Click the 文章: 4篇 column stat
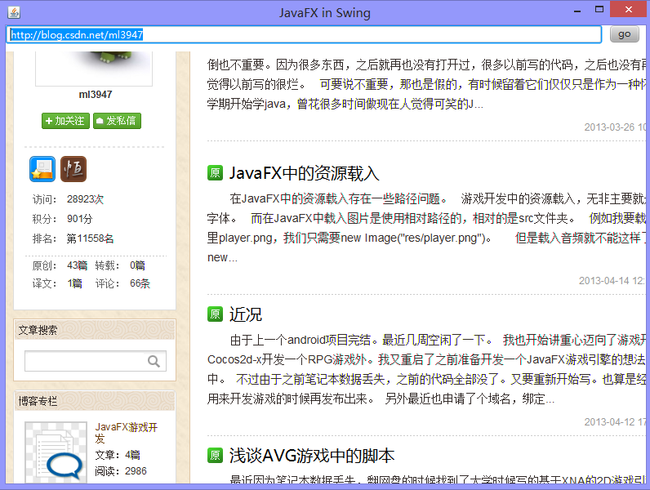 (x=117, y=455)
